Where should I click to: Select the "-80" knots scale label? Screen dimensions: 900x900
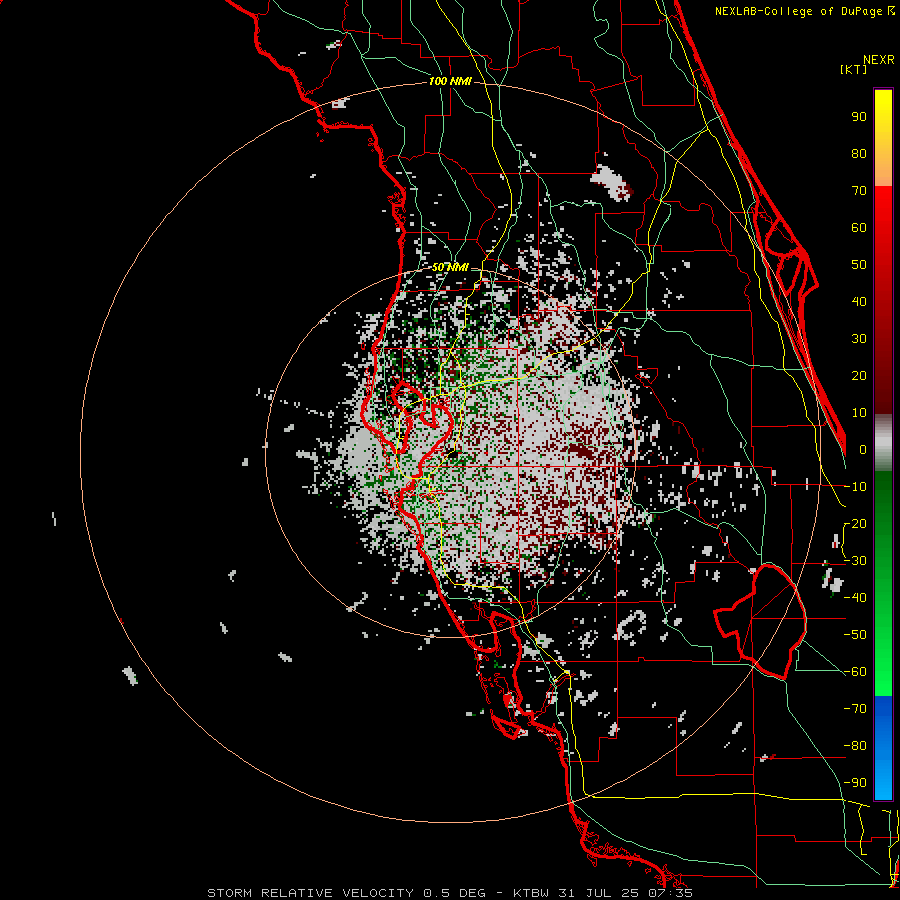855,746
